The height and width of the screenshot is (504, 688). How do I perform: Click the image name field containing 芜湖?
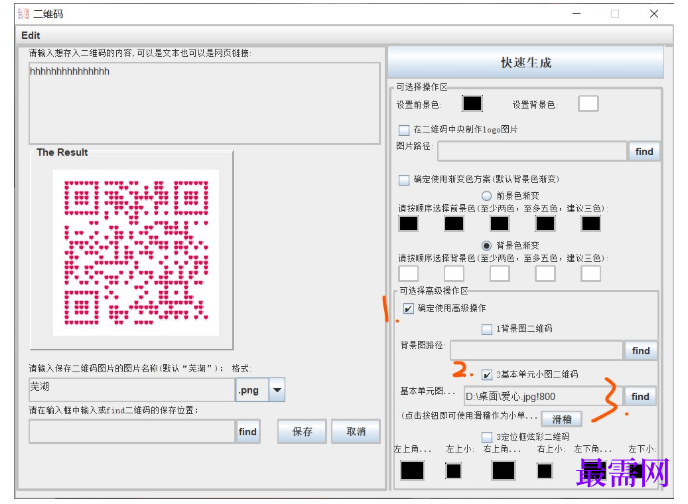click(x=132, y=390)
